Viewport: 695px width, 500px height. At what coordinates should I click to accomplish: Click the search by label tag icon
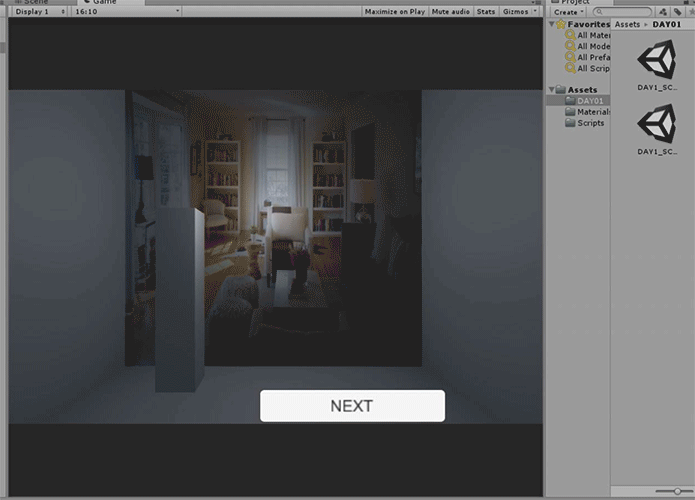click(678, 12)
